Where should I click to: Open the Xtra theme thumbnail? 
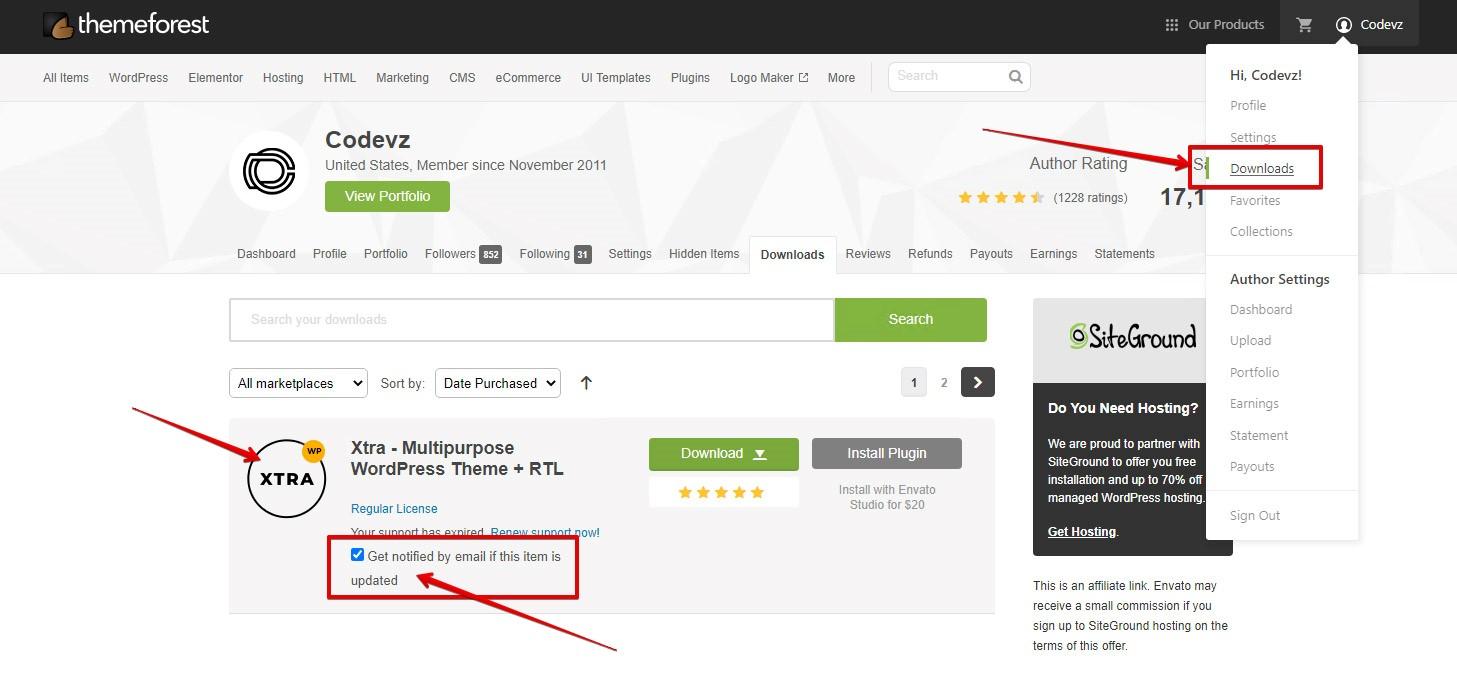[287, 478]
